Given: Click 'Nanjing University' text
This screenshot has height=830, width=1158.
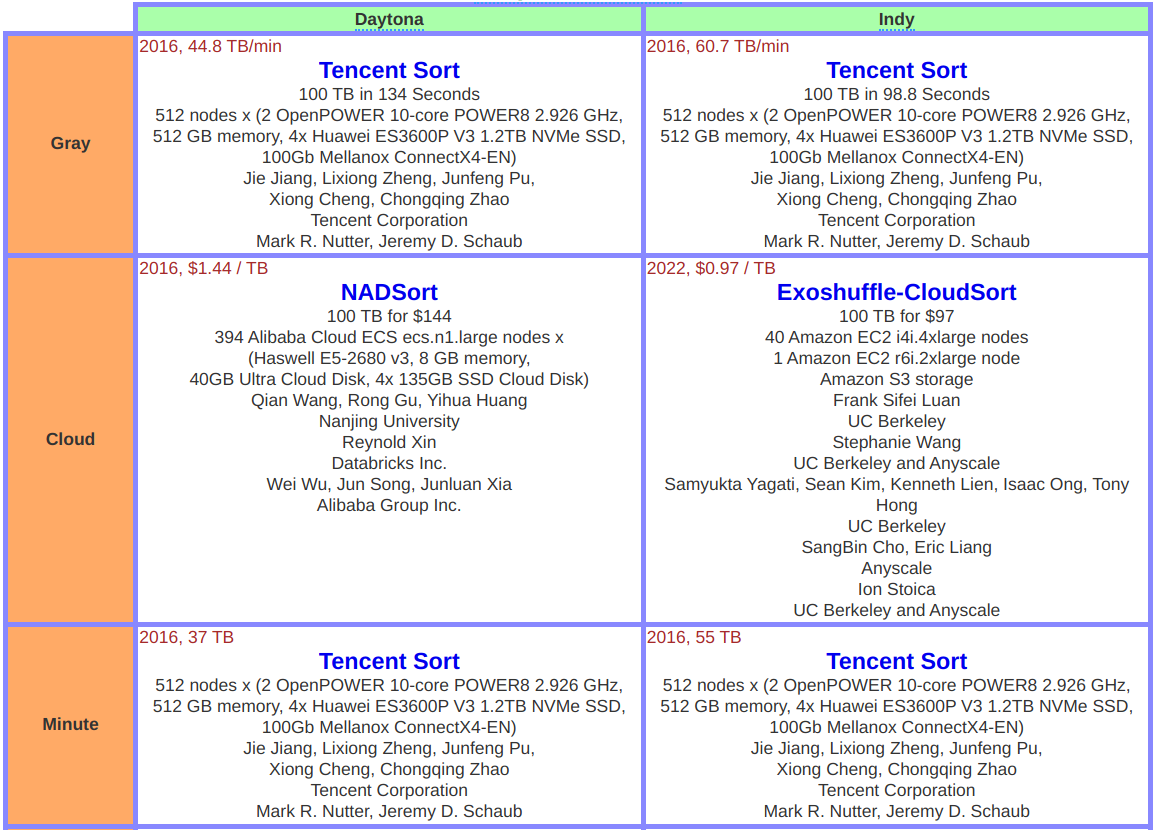Looking at the screenshot, I should point(388,422).
